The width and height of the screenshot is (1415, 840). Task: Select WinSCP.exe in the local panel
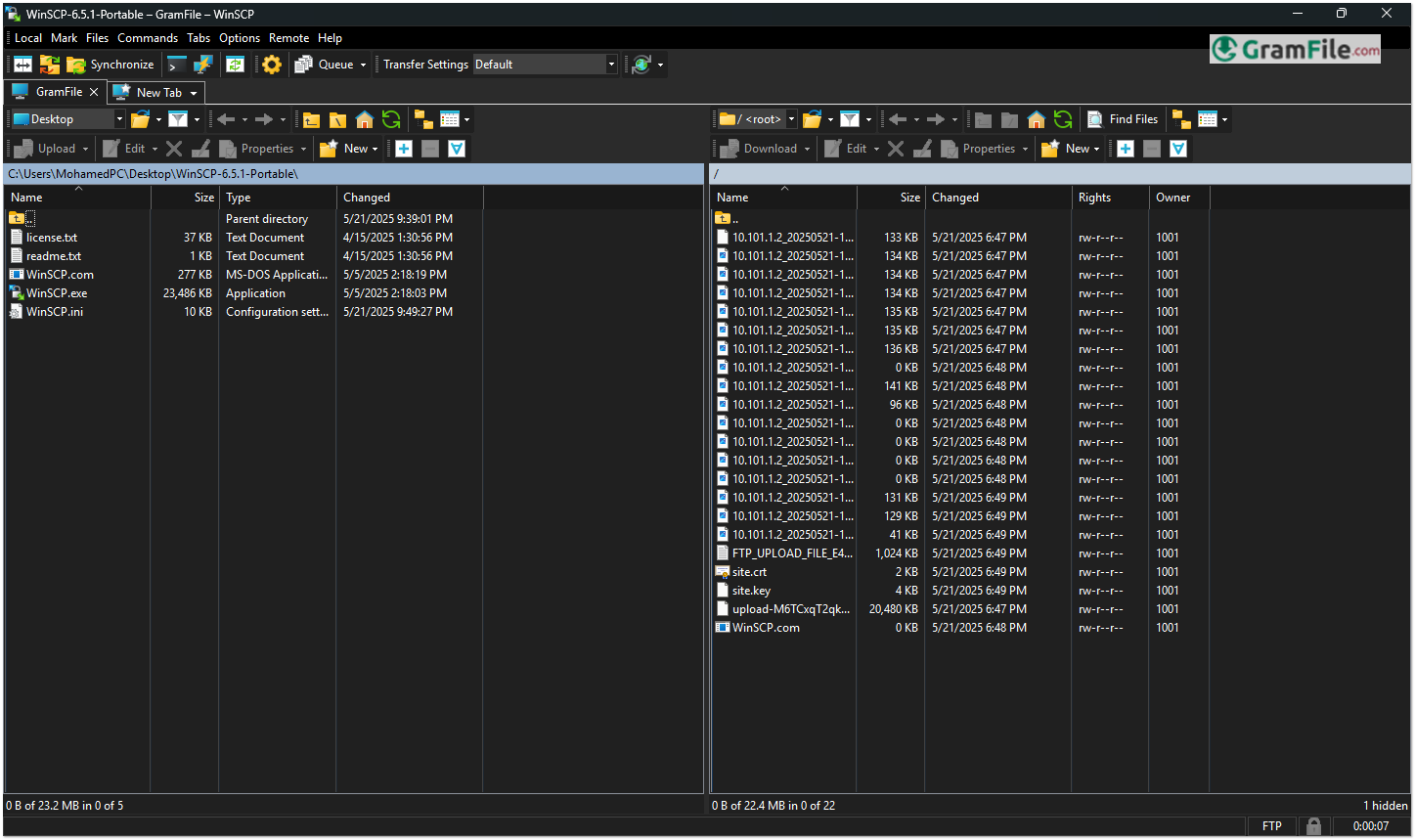(57, 293)
